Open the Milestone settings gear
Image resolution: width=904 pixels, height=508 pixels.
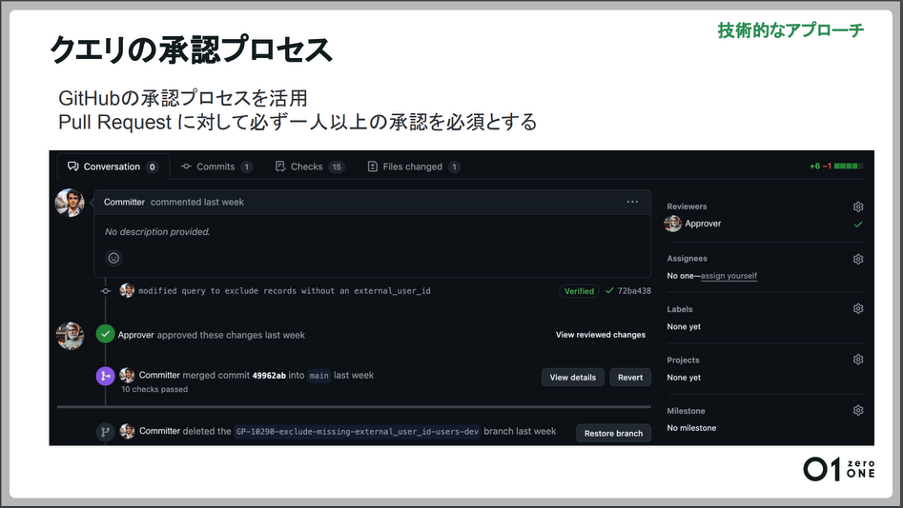857,411
